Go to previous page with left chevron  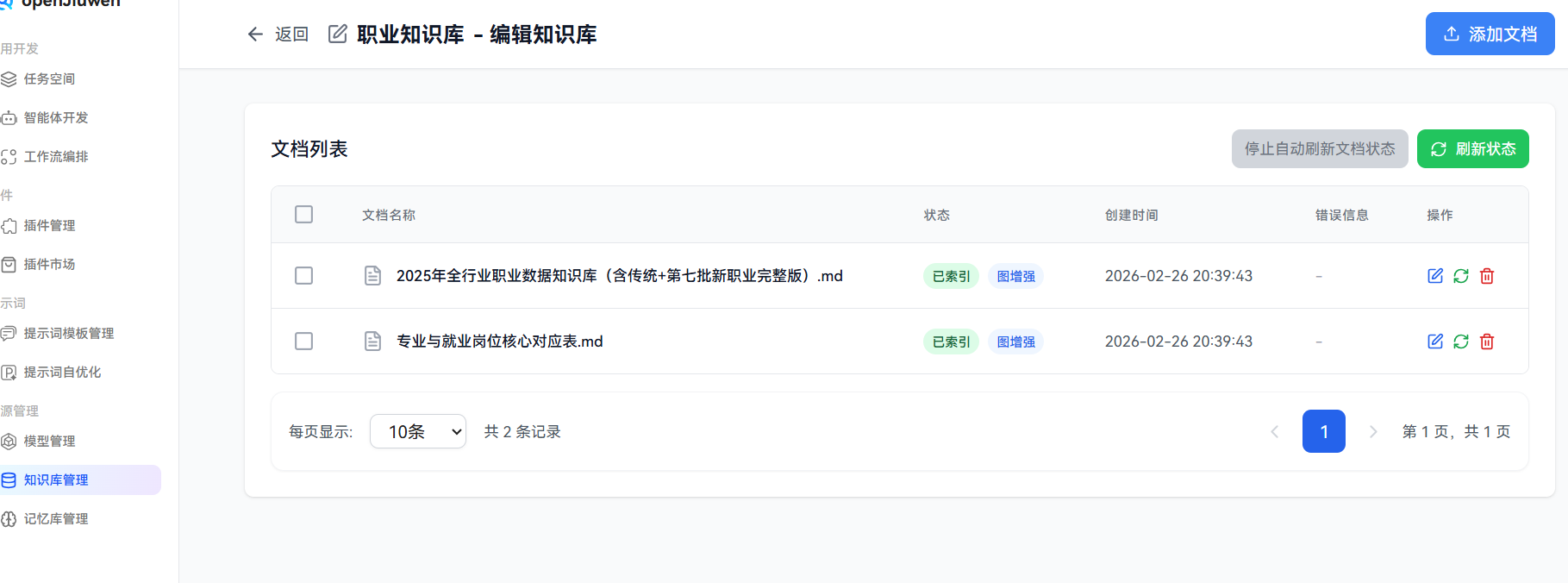coord(1275,431)
